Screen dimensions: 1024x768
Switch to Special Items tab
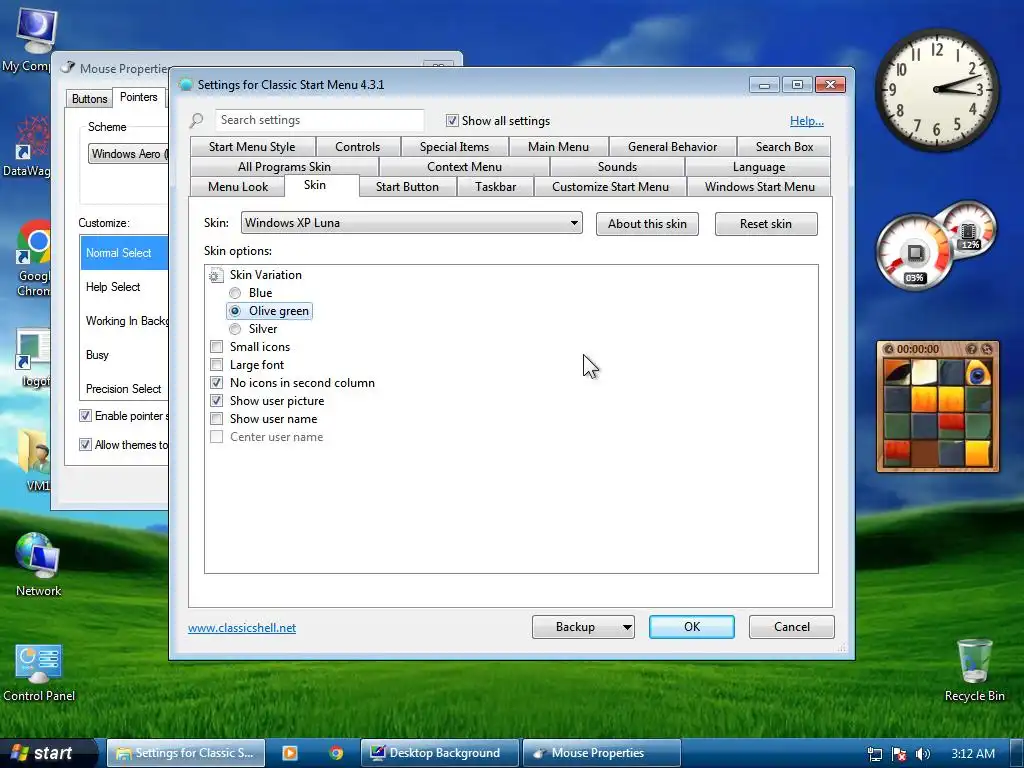455,147
